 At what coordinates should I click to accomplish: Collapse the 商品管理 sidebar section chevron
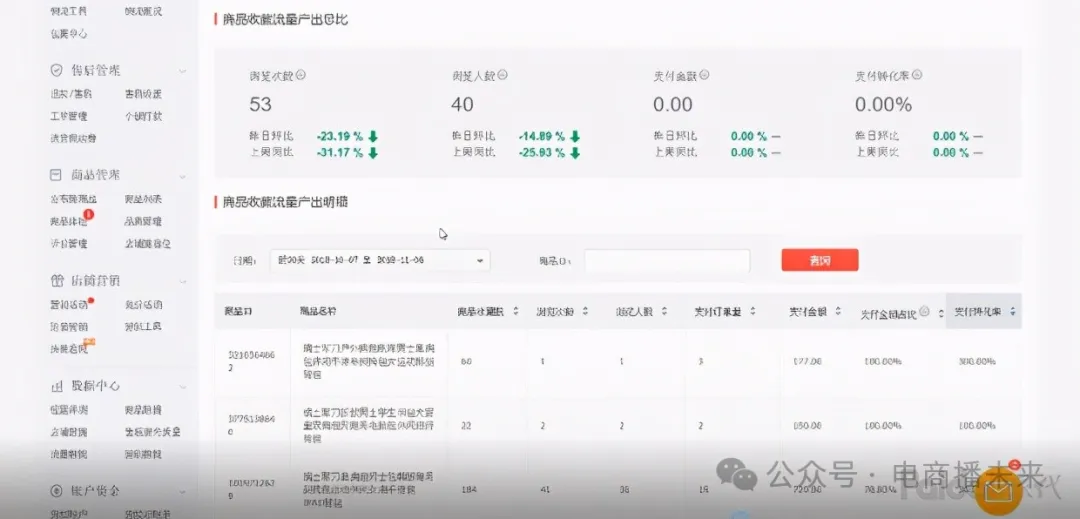coord(182,176)
